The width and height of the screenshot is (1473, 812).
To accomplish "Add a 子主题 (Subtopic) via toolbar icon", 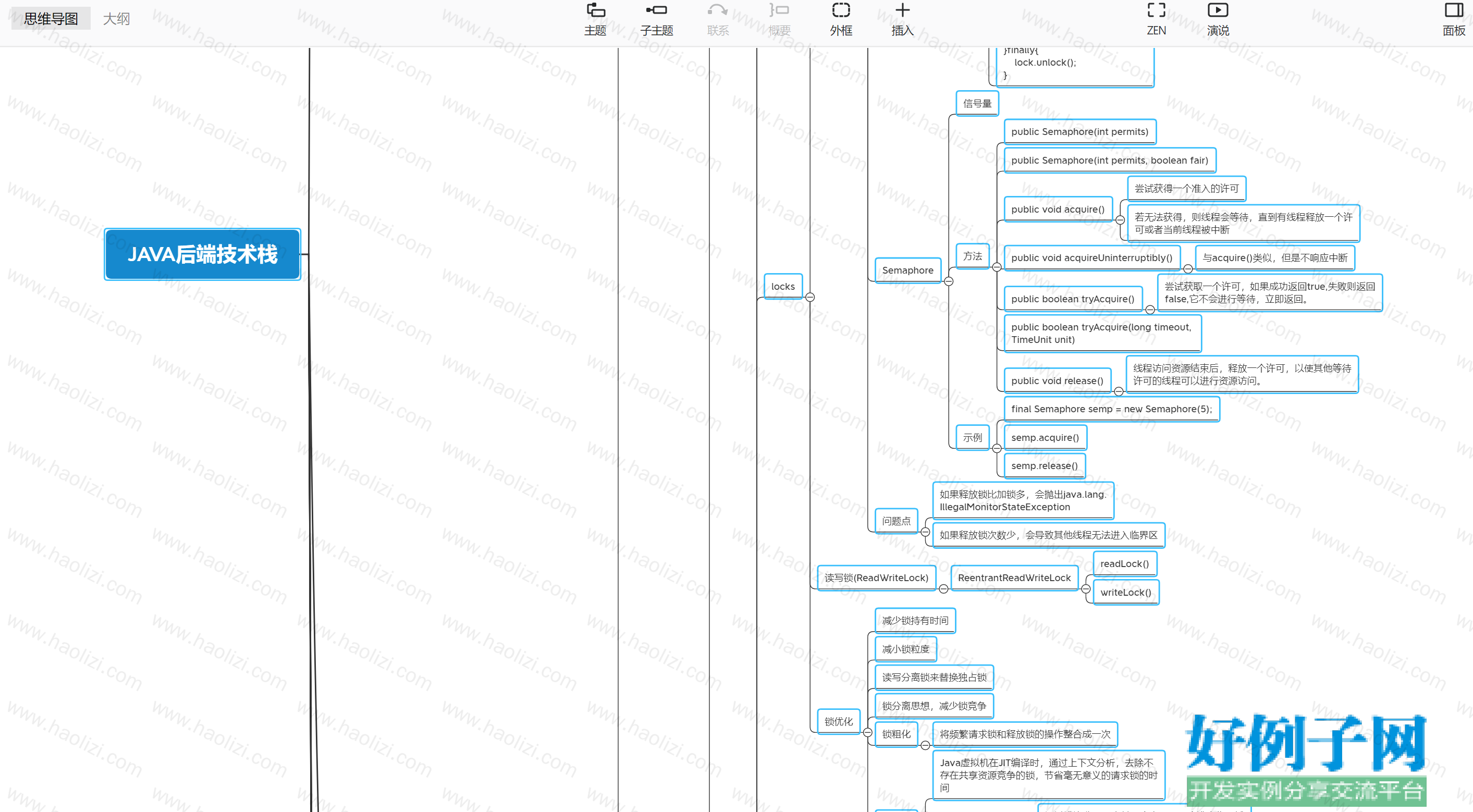I will 656,10.
